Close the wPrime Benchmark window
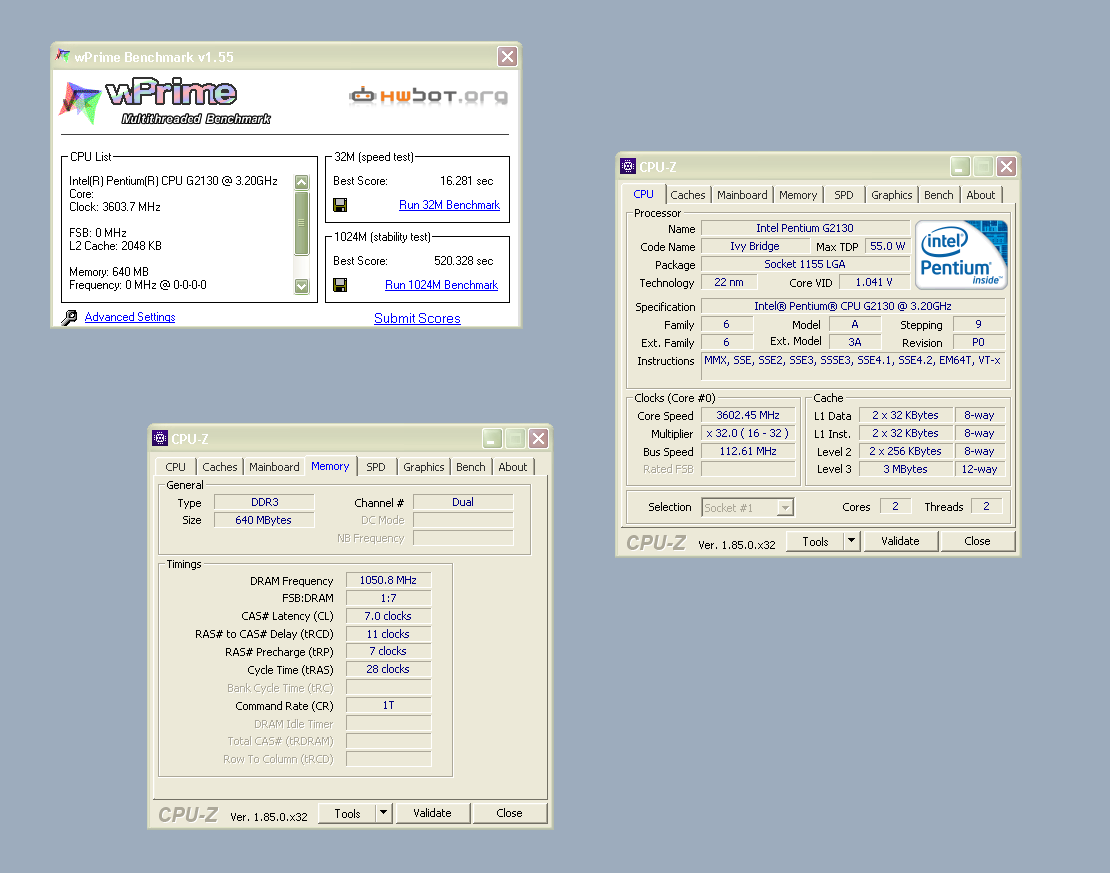Screen dimensions: 1110x873 pos(508,57)
